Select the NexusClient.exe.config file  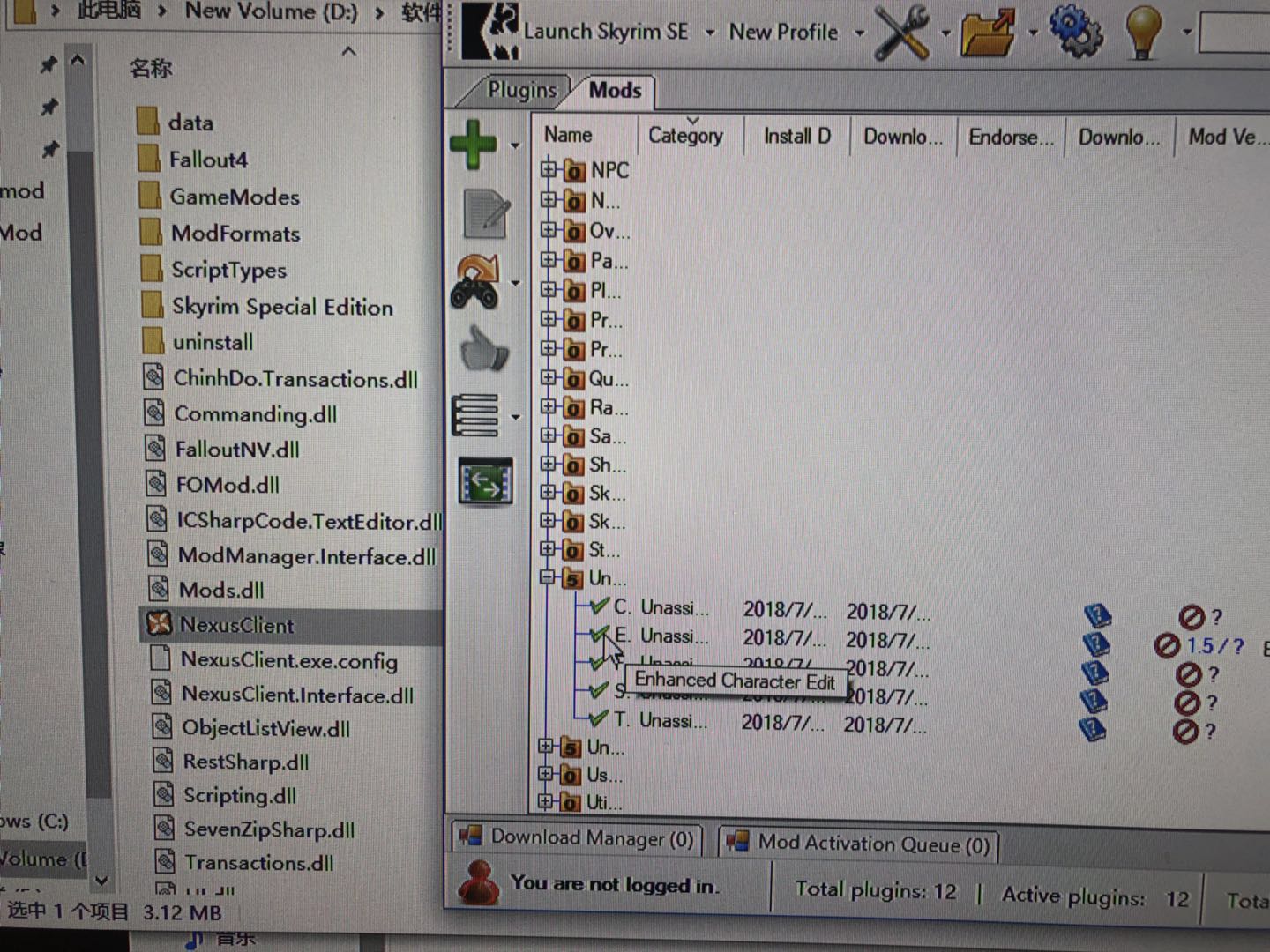click(x=274, y=659)
